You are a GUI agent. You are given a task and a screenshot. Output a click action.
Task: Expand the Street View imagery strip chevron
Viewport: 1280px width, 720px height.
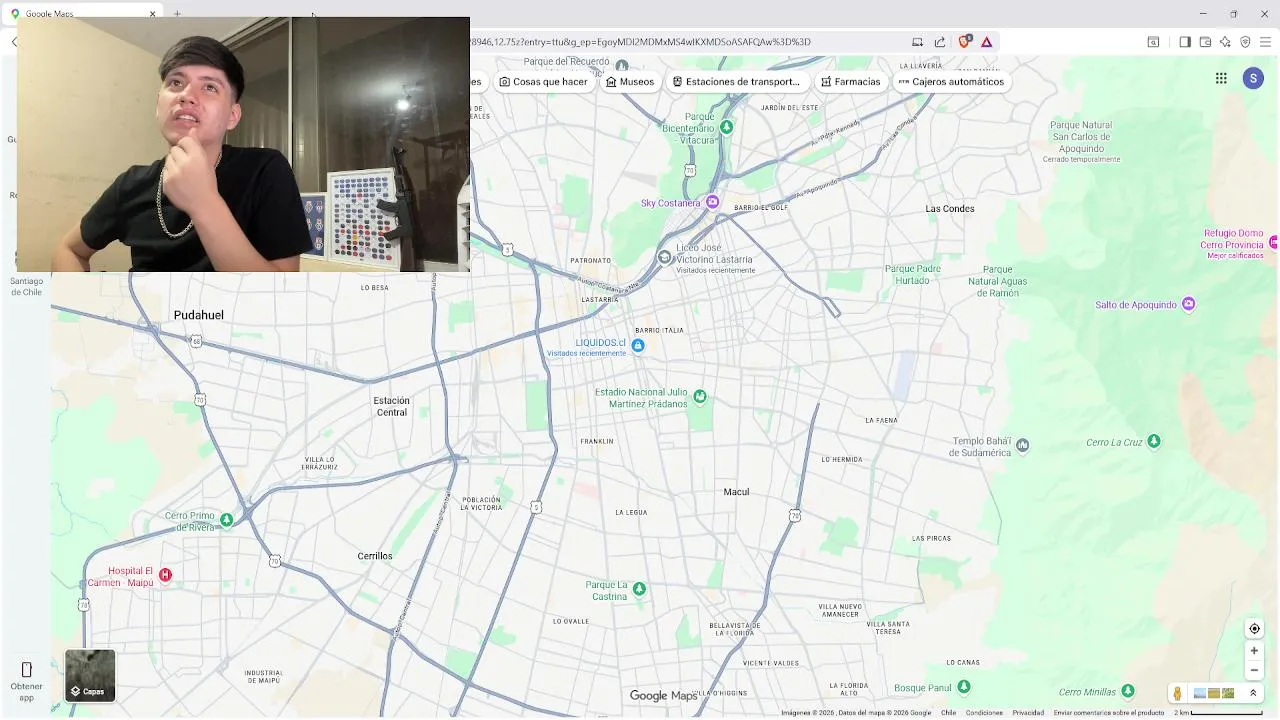pos(1253,693)
